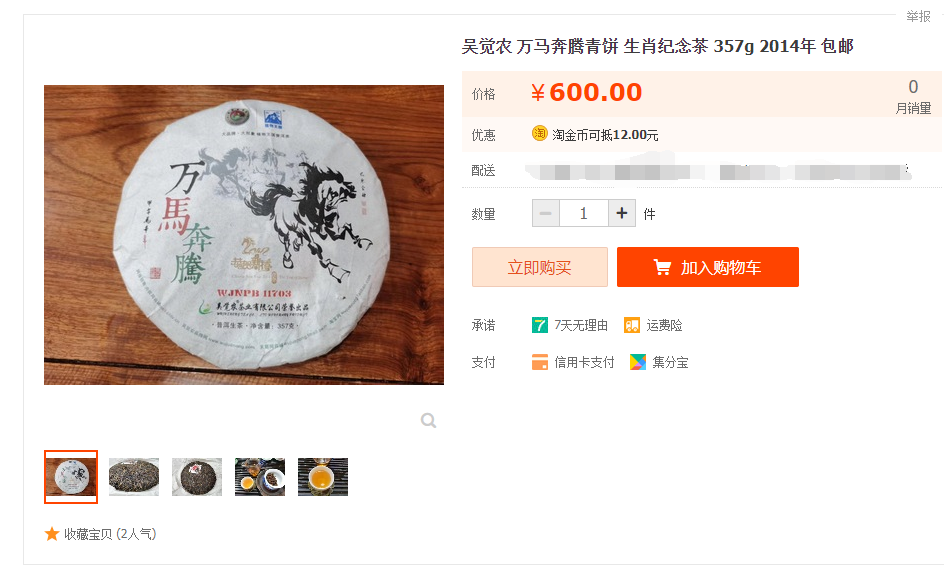The height and width of the screenshot is (569, 944).
Task: Decrease quantity with the minus button
Action: pyautogui.click(x=545, y=214)
